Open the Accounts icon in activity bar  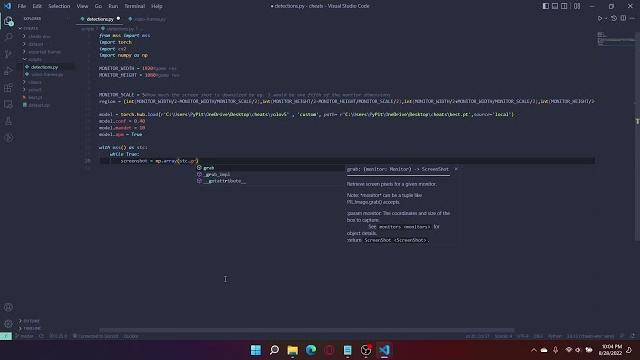tap(8, 307)
